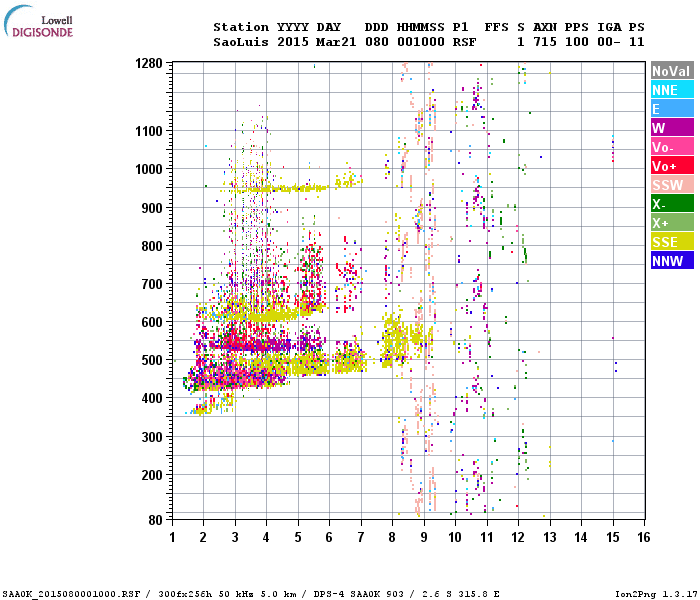Image resolution: width=700 pixels, height=600 pixels.
Task: Select the NoVal gray legend swatch
Action: click(x=672, y=71)
